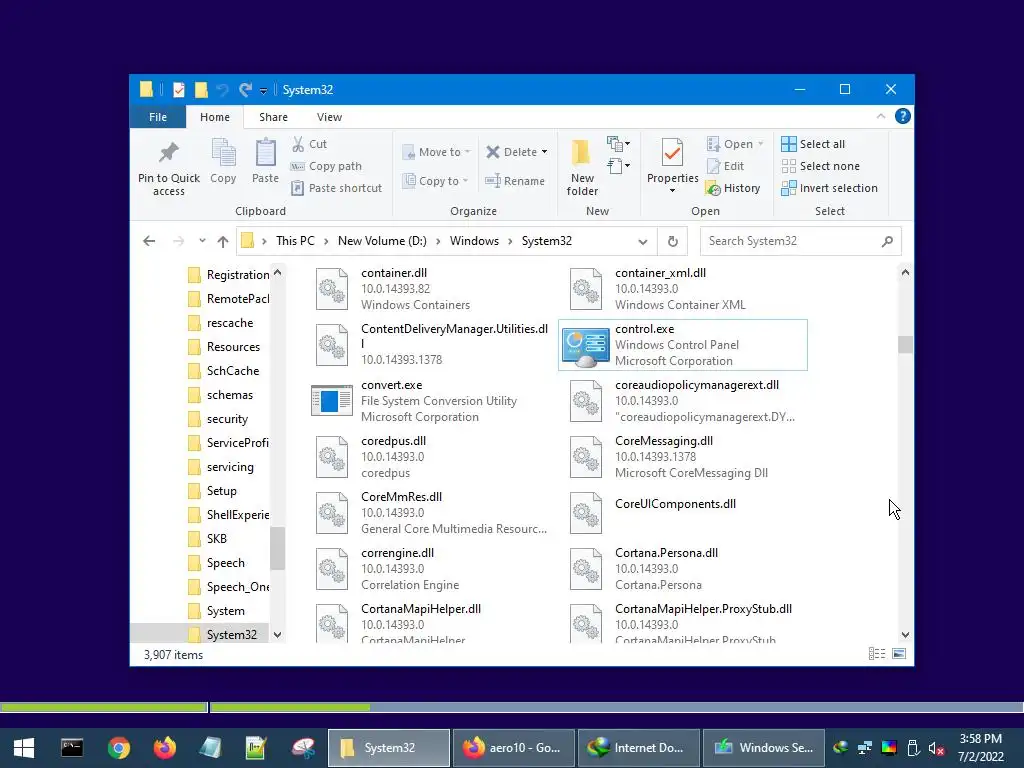The width and height of the screenshot is (1024, 768).
Task: Go up one folder level
Action: [223, 241]
